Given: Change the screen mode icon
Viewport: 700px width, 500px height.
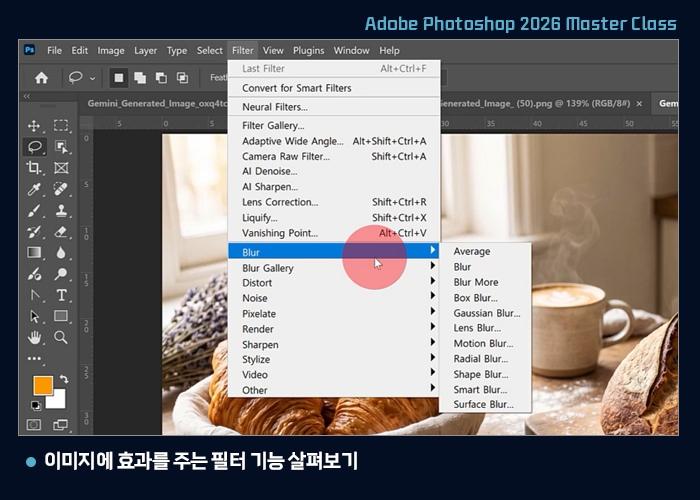Looking at the screenshot, I should point(60,425).
